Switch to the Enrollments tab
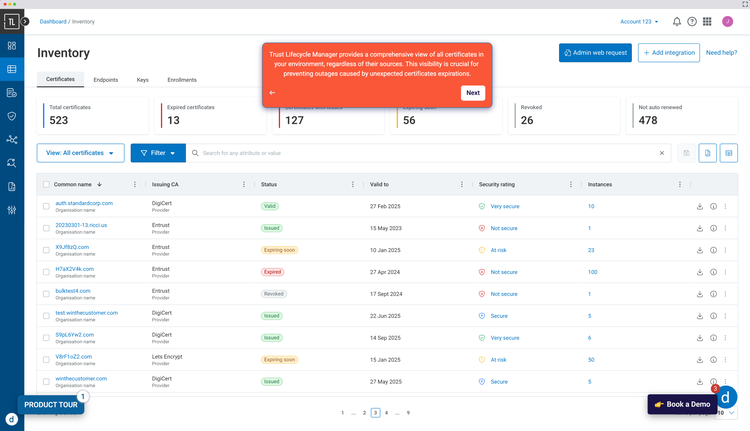 [181, 79]
